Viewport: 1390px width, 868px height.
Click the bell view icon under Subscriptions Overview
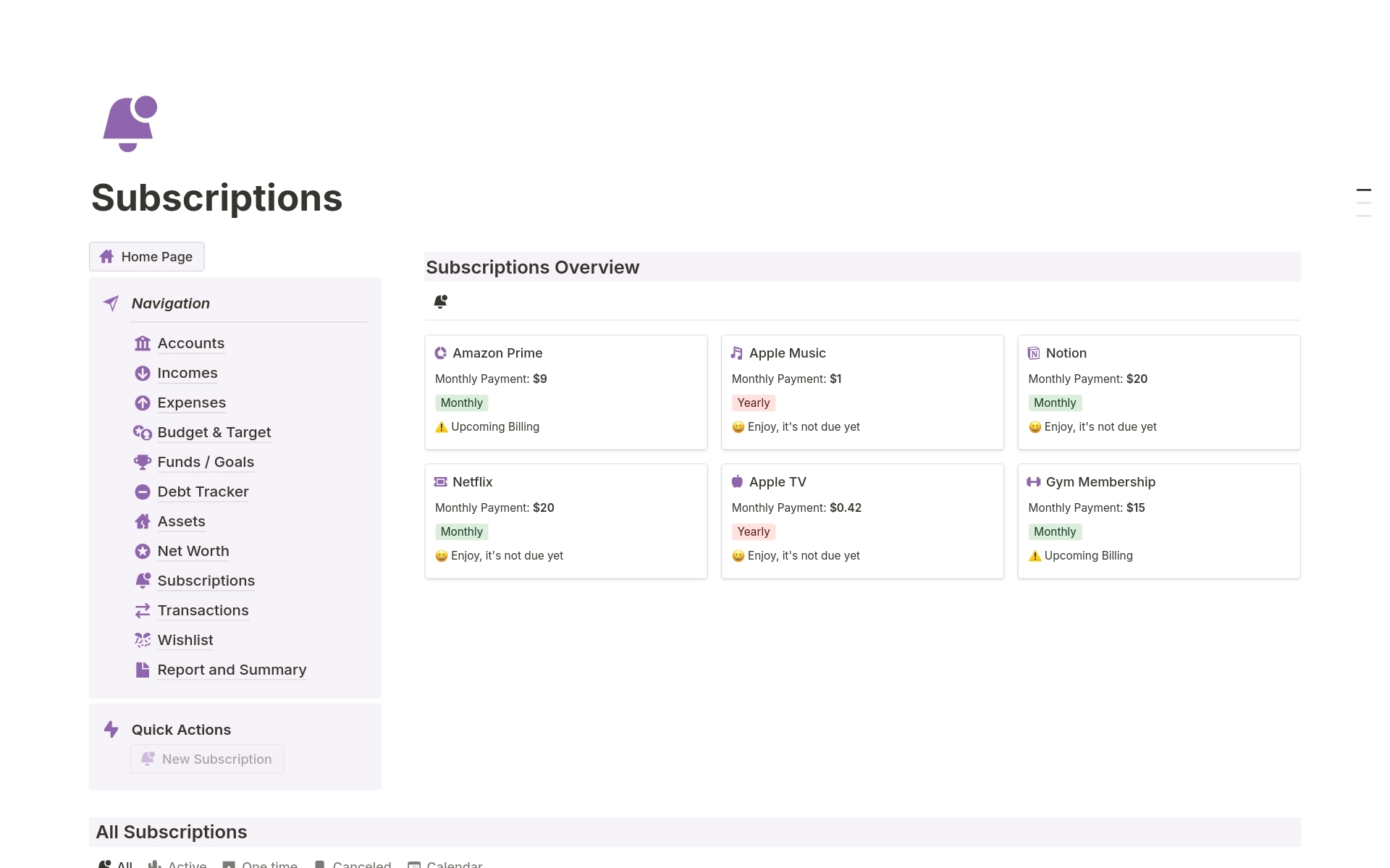440,301
